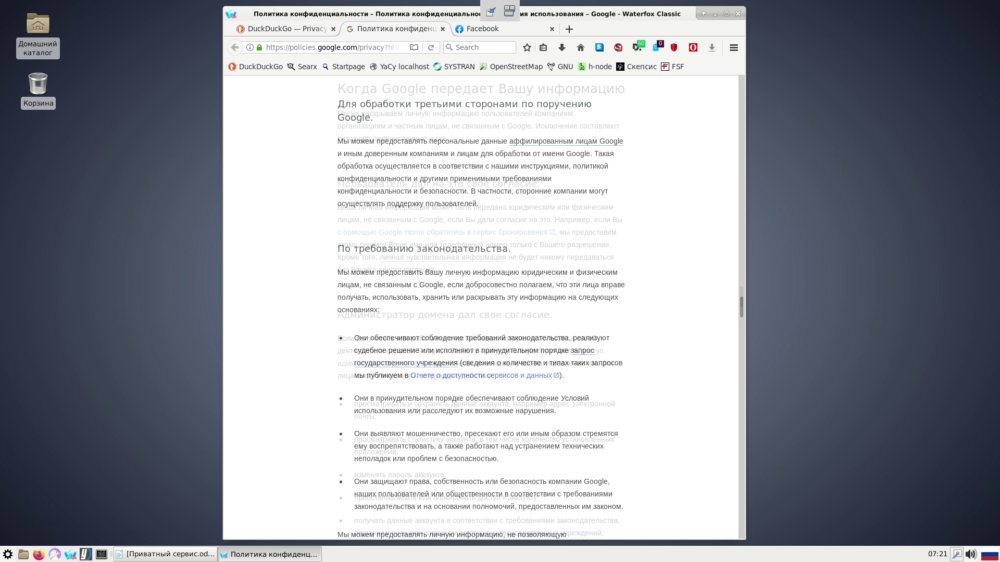Open the Searx bookmark
1000x562 pixels.
302,66
